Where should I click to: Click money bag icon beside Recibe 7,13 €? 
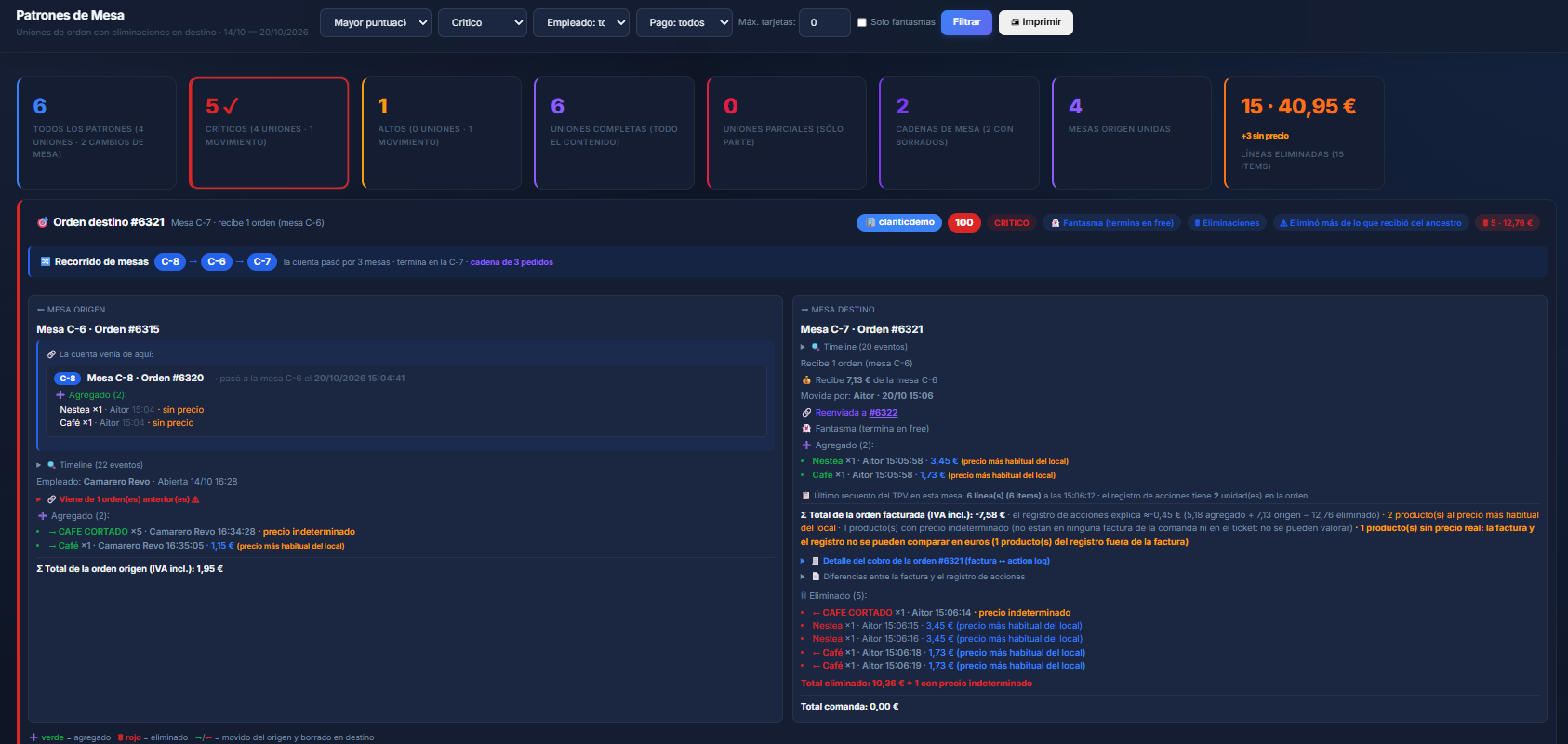[806, 380]
